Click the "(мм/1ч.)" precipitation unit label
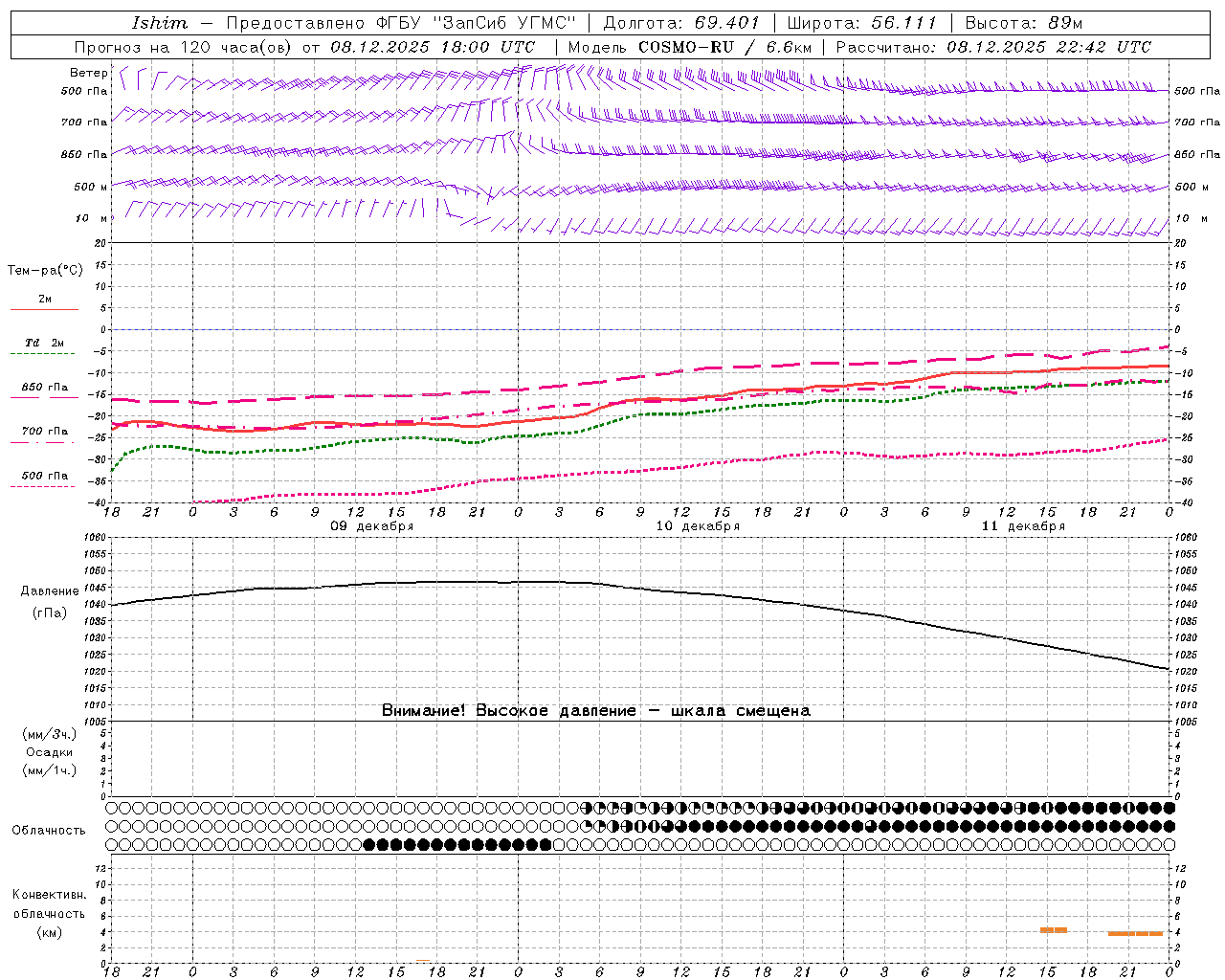This screenshot has width=1225, height=980. point(50,770)
